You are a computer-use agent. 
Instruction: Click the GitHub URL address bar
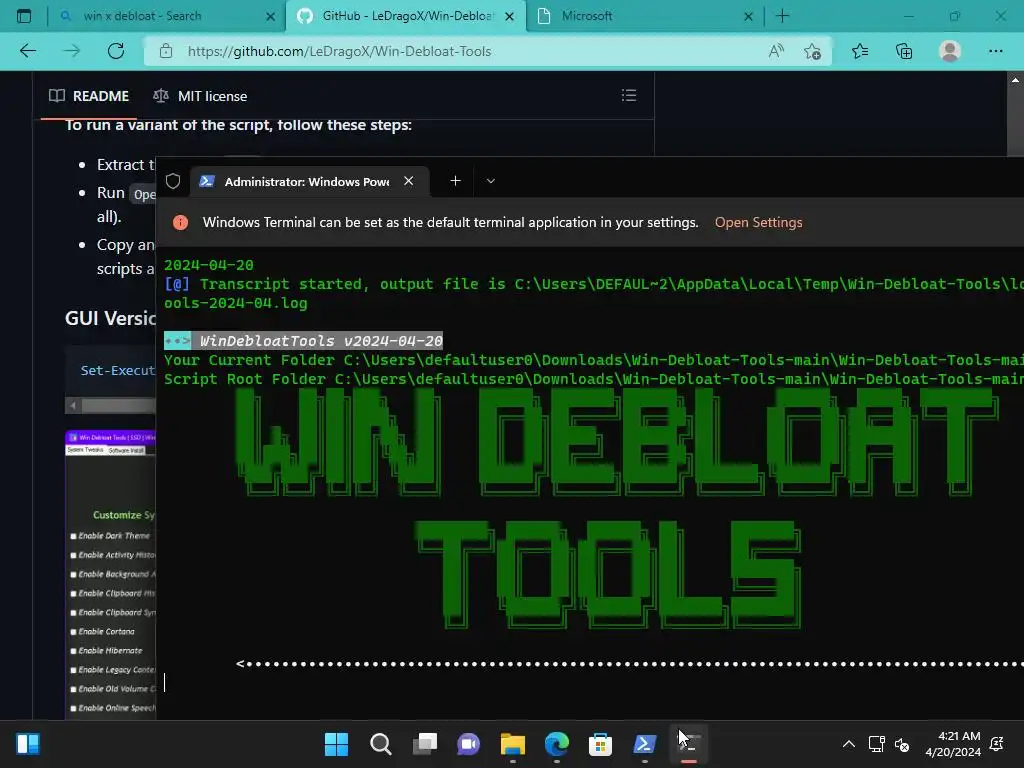point(457,51)
